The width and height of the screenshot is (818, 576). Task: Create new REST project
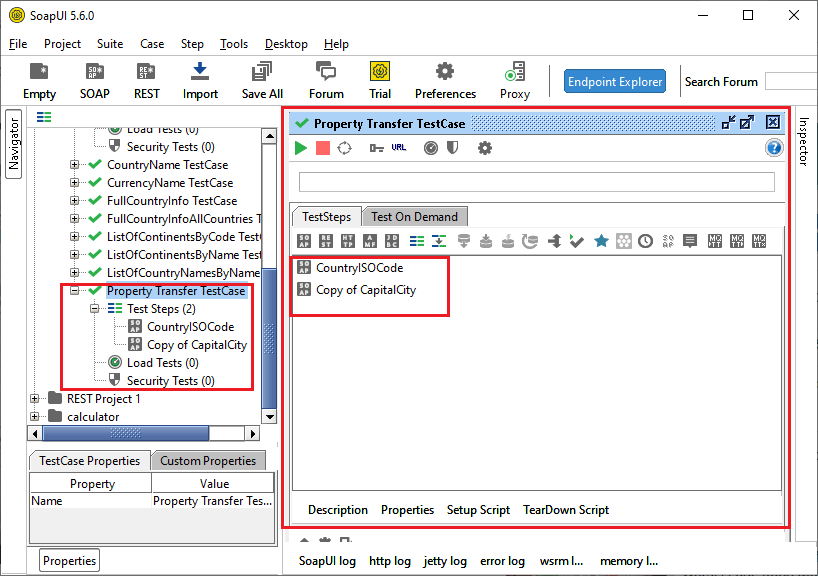tap(146, 81)
